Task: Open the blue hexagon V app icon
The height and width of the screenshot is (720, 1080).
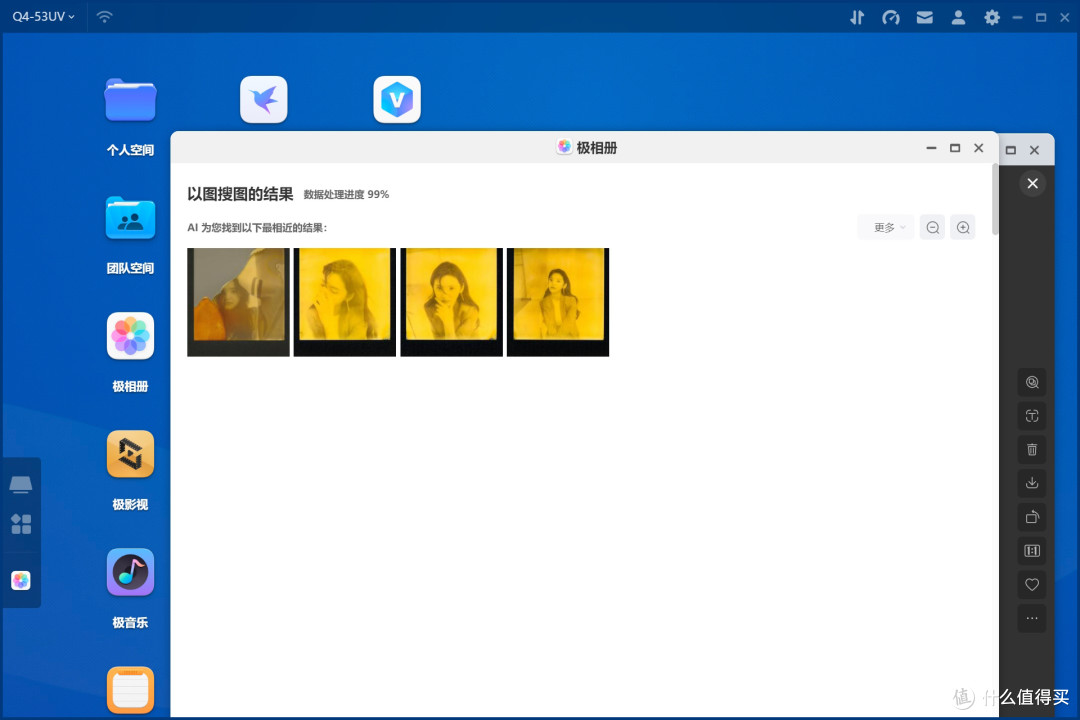Action: 397,99
